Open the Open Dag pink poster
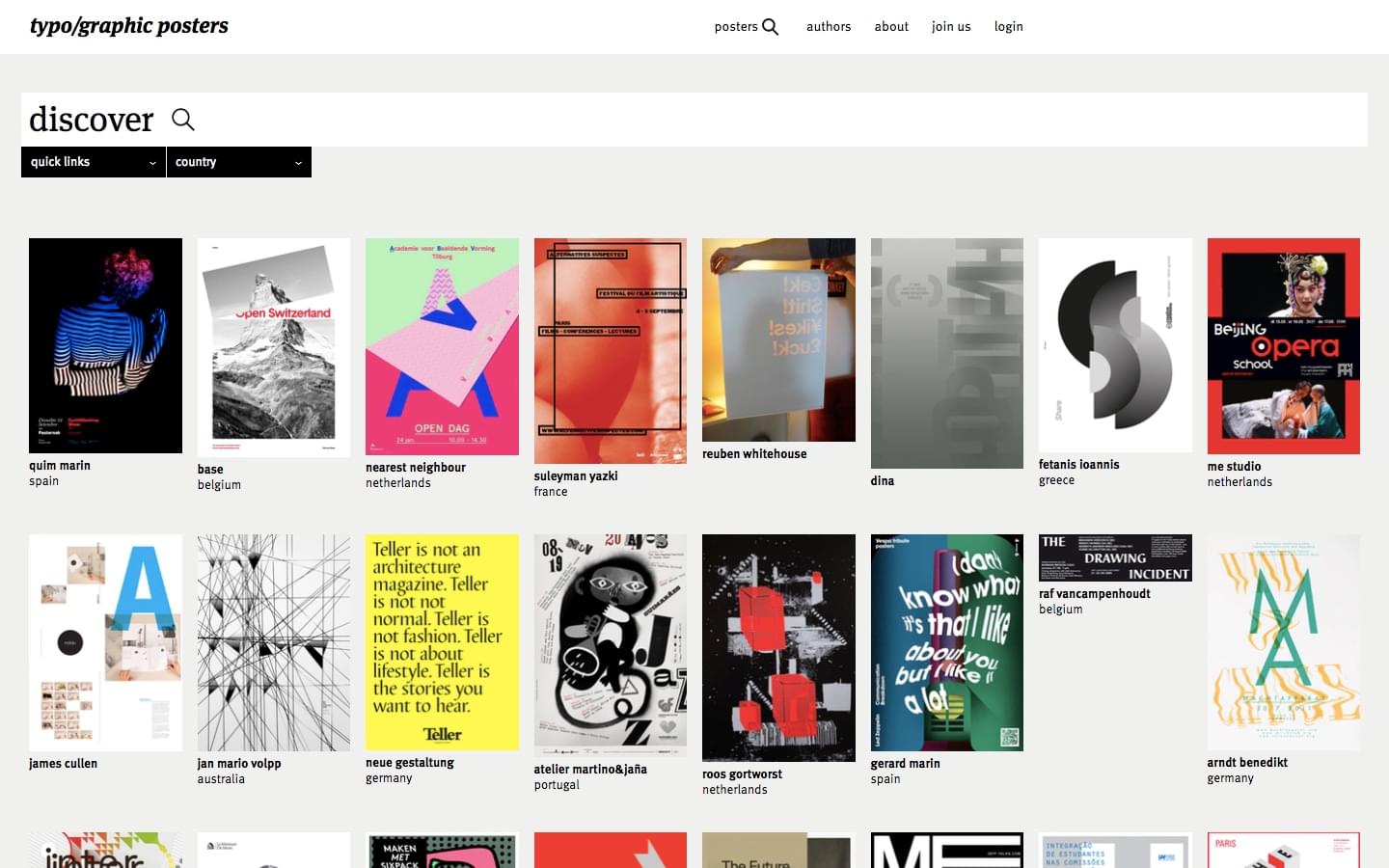 (x=442, y=346)
